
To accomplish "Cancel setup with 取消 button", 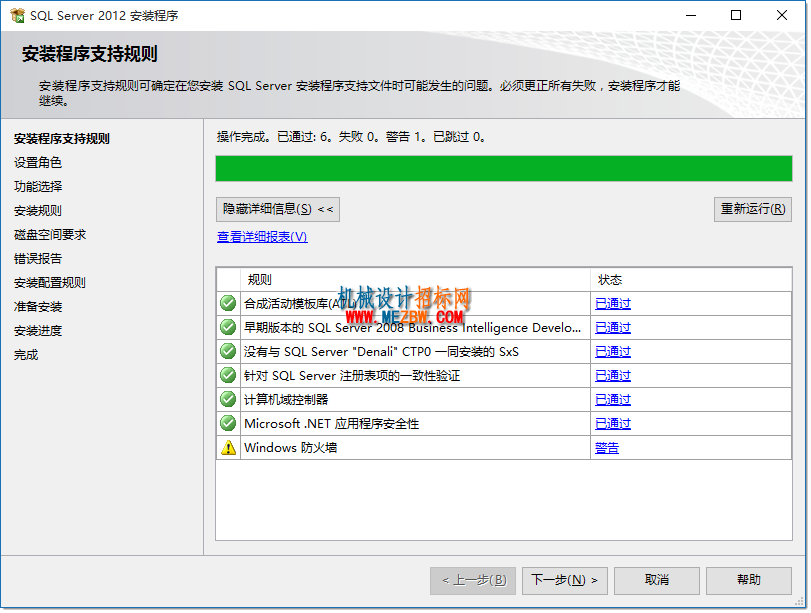I will point(657,580).
